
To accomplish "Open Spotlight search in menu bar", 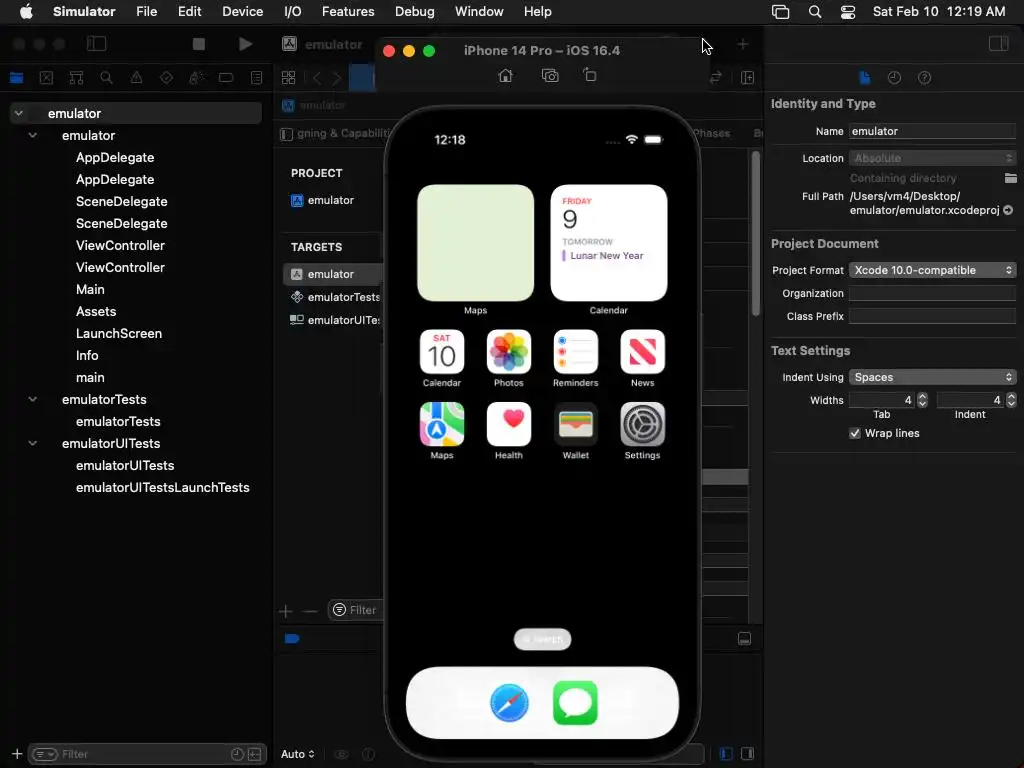I will 815,11.
